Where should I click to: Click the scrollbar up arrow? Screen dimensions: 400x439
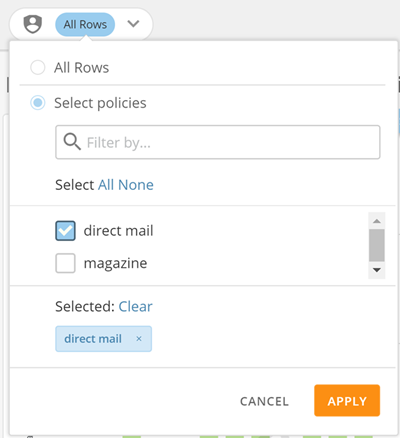[x=377, y=221]
